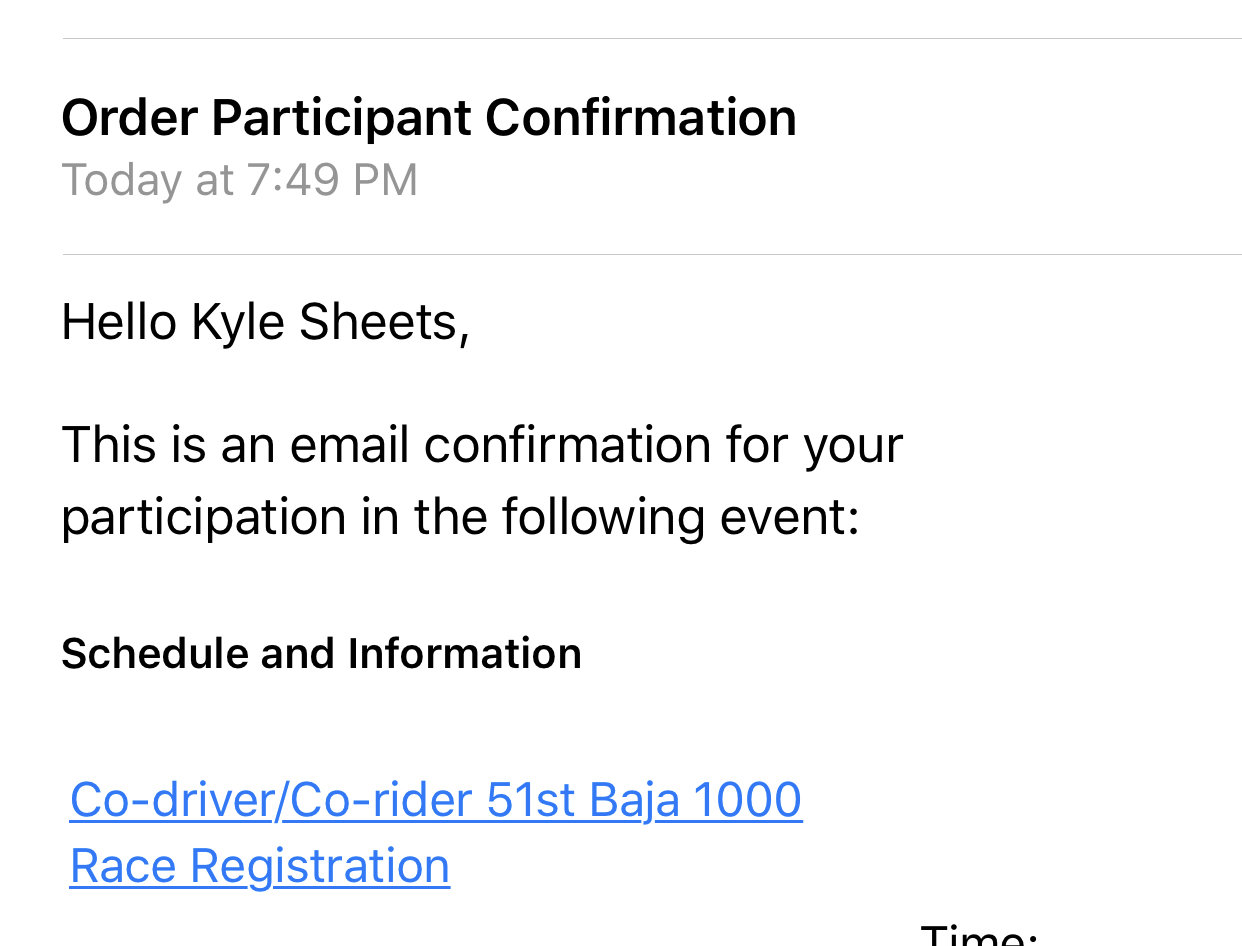Tap the Time: label

(x=980, y=936)
